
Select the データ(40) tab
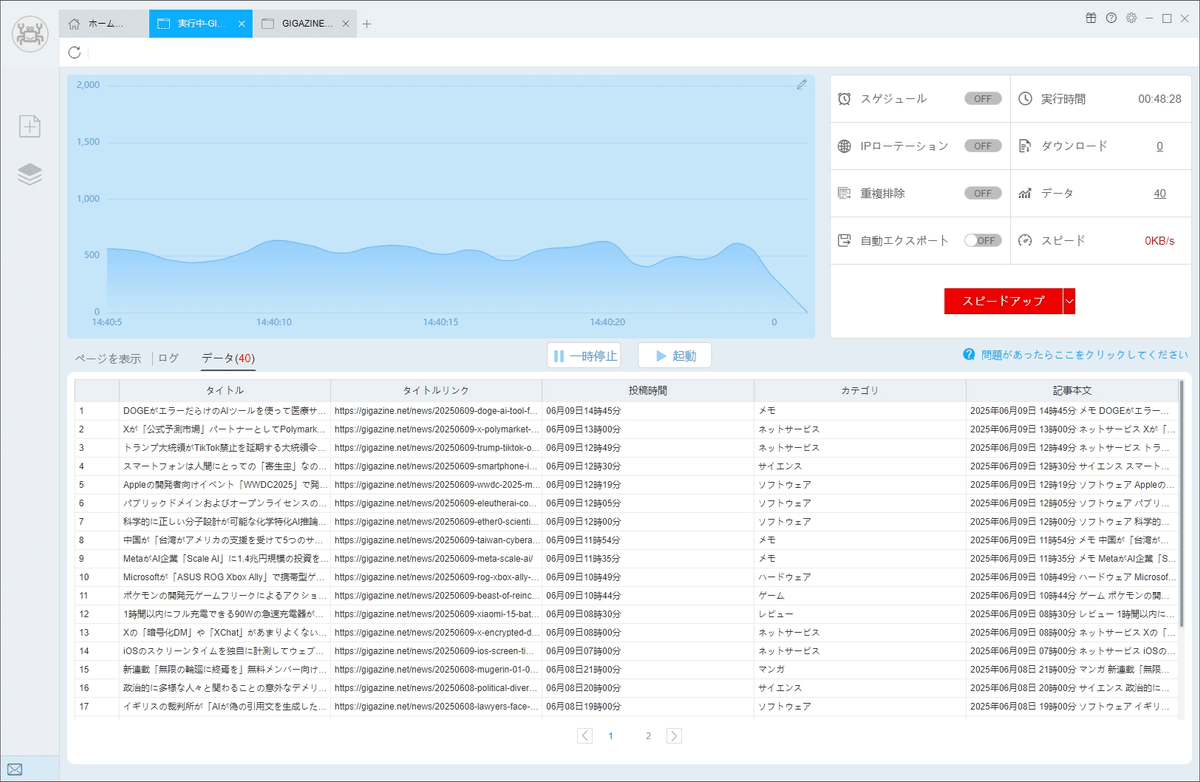click(x=228, y=358)
